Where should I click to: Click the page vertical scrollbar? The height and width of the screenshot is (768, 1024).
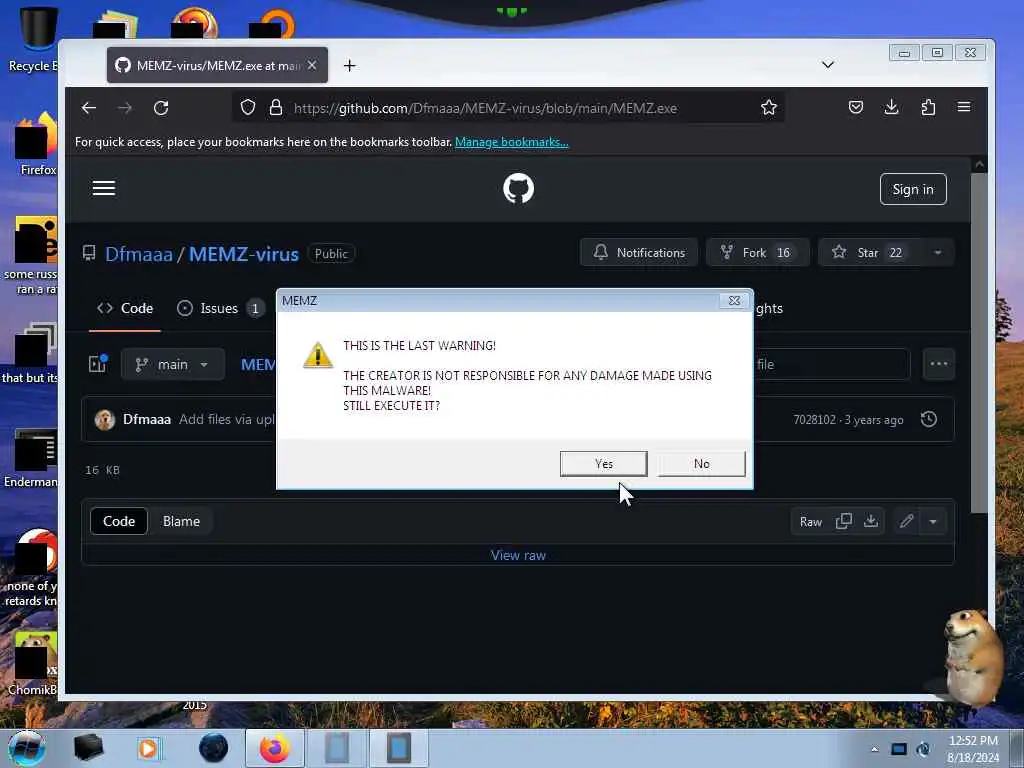(x=978, y=343)
